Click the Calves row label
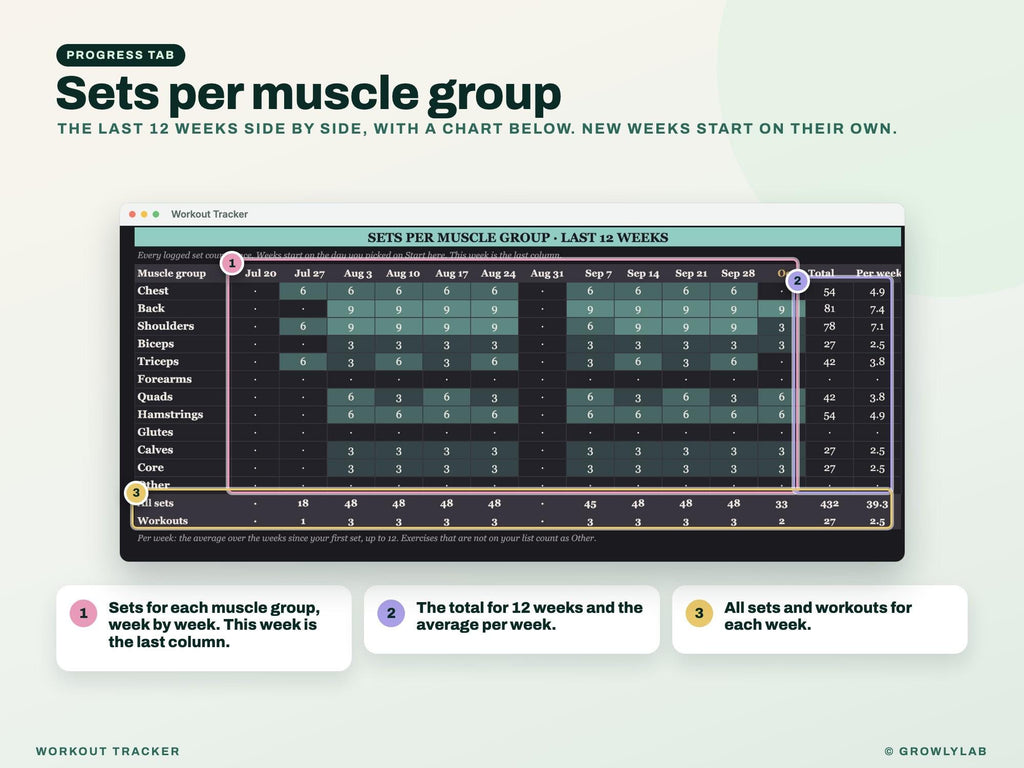Image resolution: width=1024 pixels, height=768 pixels. [155, 449]
